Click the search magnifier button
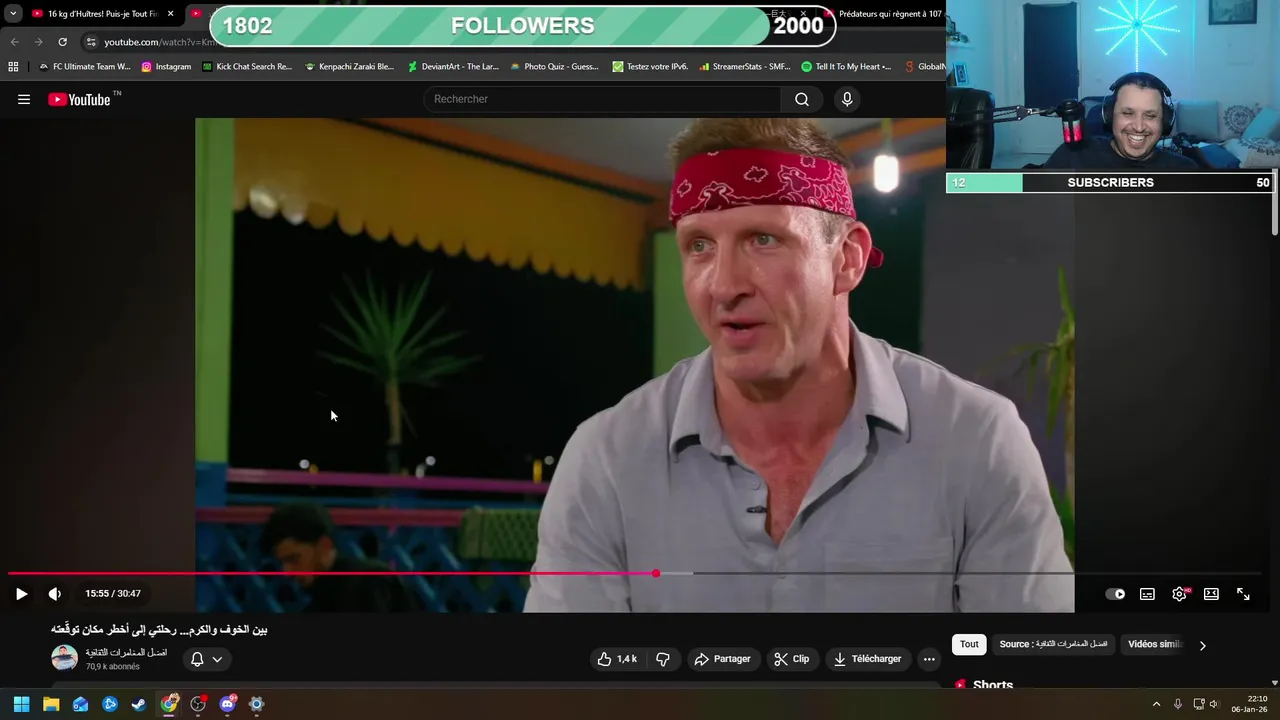1280x720 pixels. [801, 99]
